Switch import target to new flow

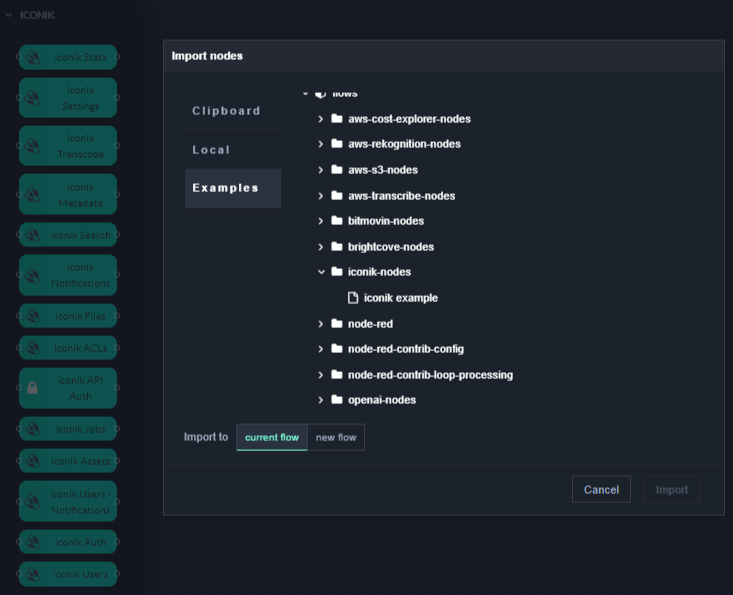point(336,437)
